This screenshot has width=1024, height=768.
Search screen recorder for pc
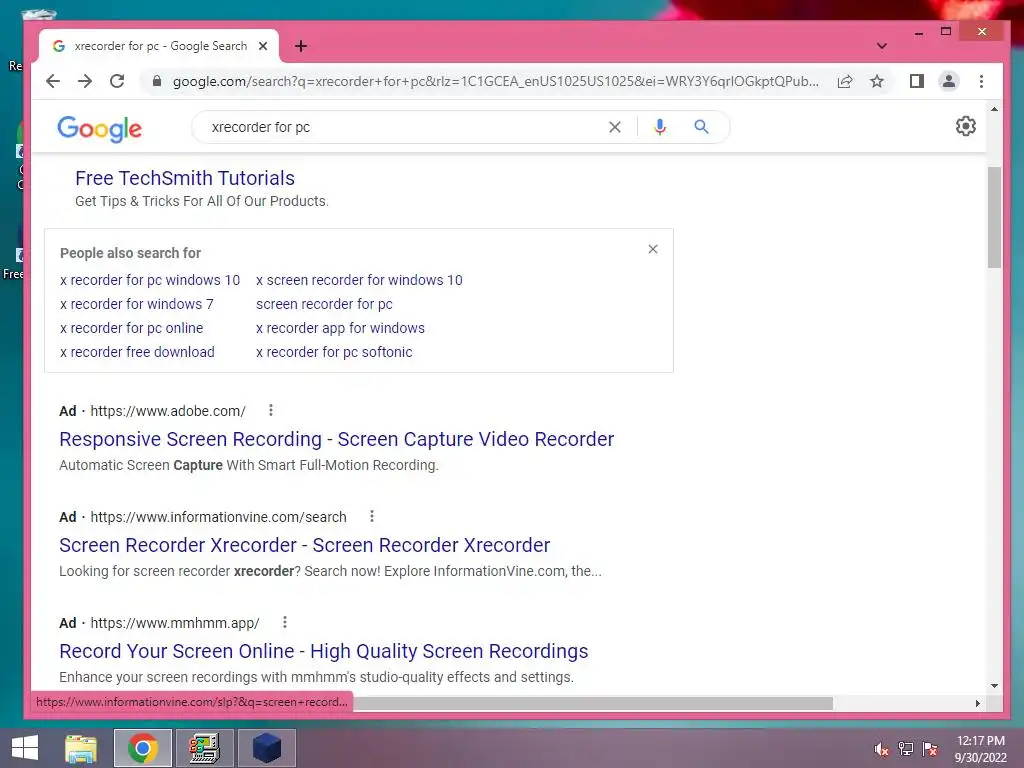324,304
